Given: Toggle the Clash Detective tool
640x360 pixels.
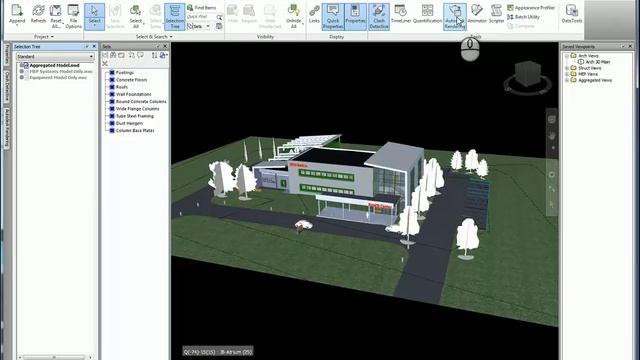Looking at the screenshot, I should coord(379,16).
